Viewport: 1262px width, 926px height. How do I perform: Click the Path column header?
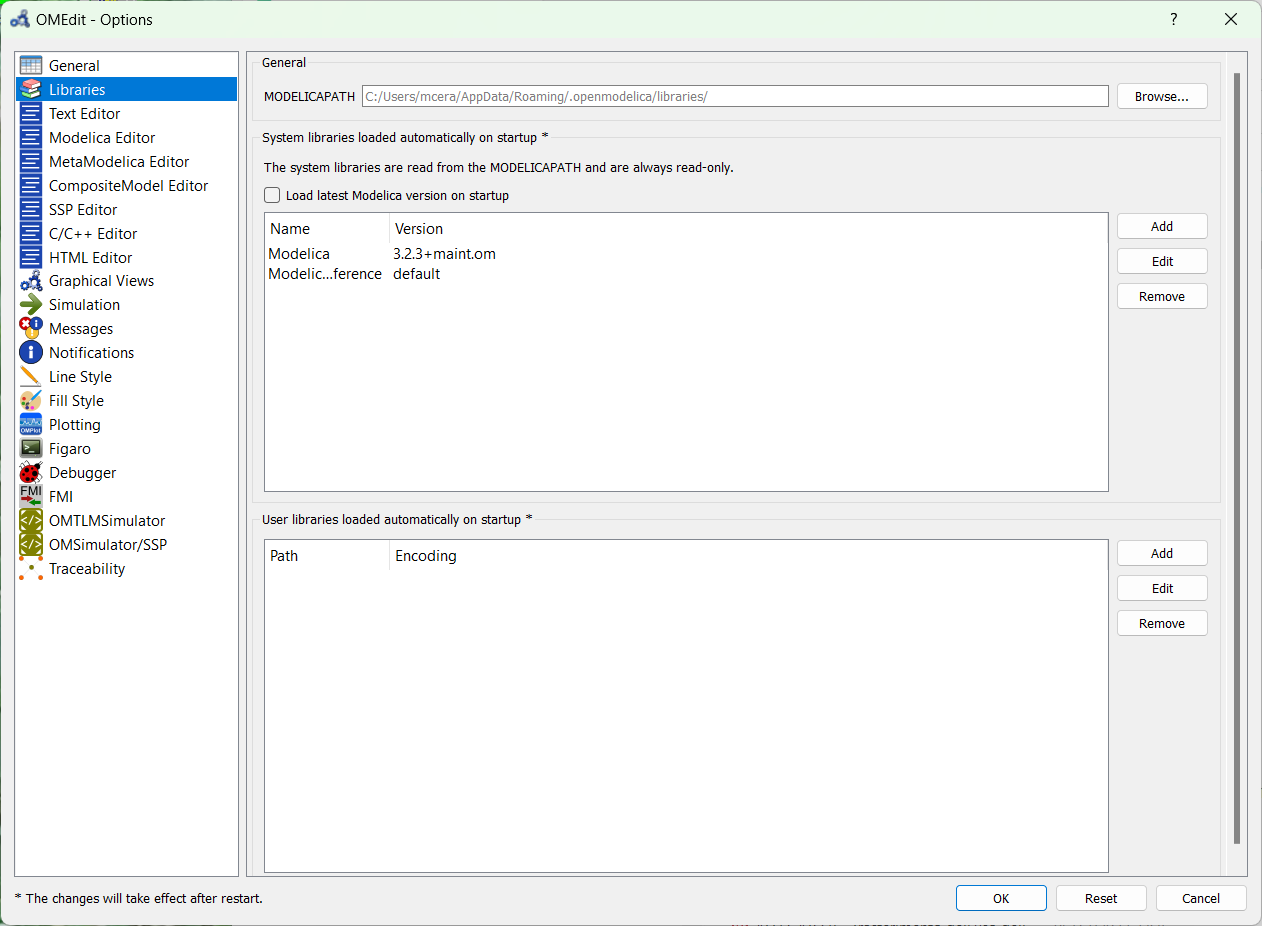click(327, 556)
